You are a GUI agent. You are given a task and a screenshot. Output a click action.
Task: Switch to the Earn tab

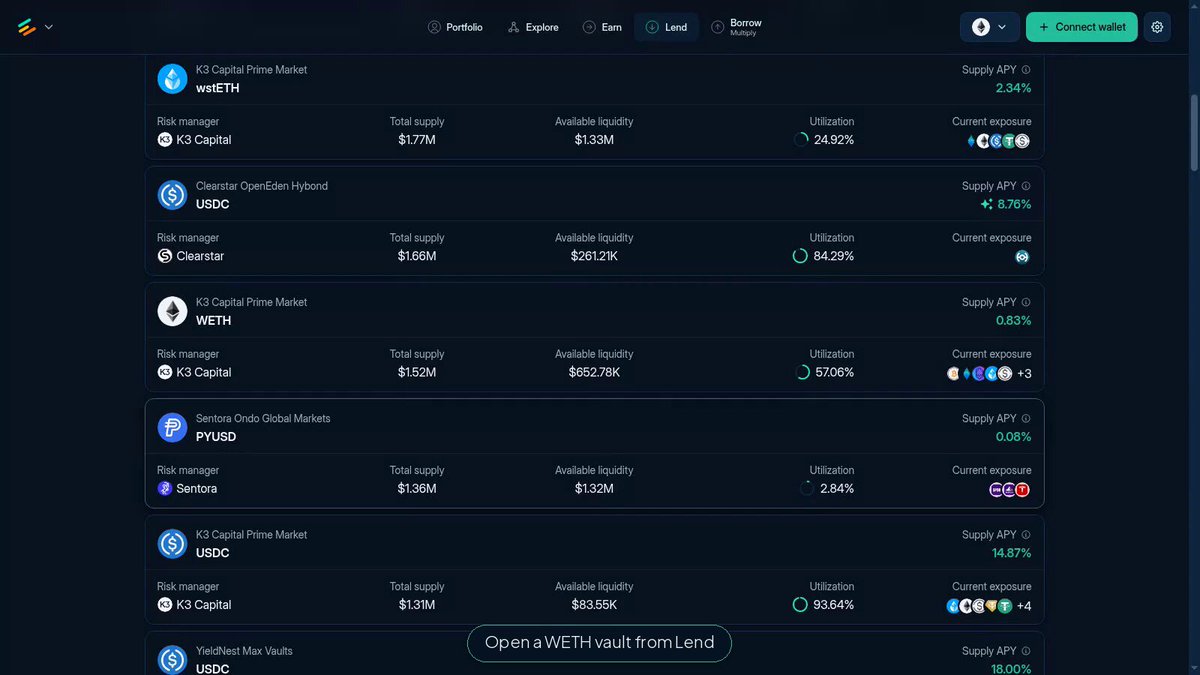point(602,27)
